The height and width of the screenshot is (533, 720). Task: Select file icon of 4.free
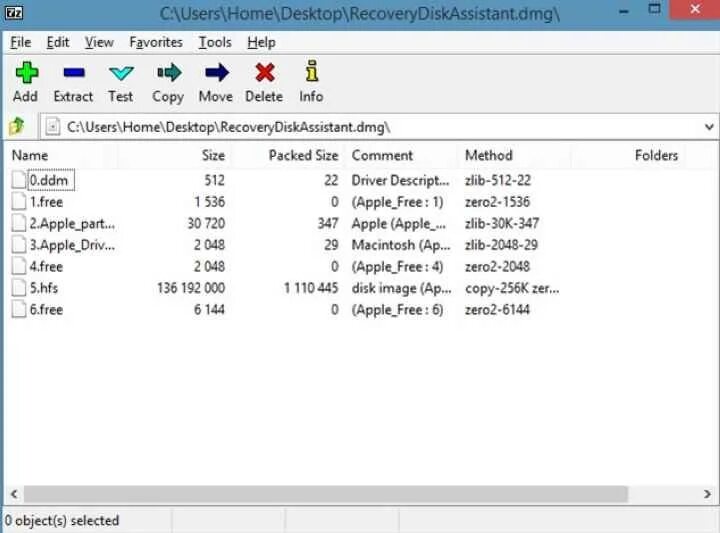19,266
